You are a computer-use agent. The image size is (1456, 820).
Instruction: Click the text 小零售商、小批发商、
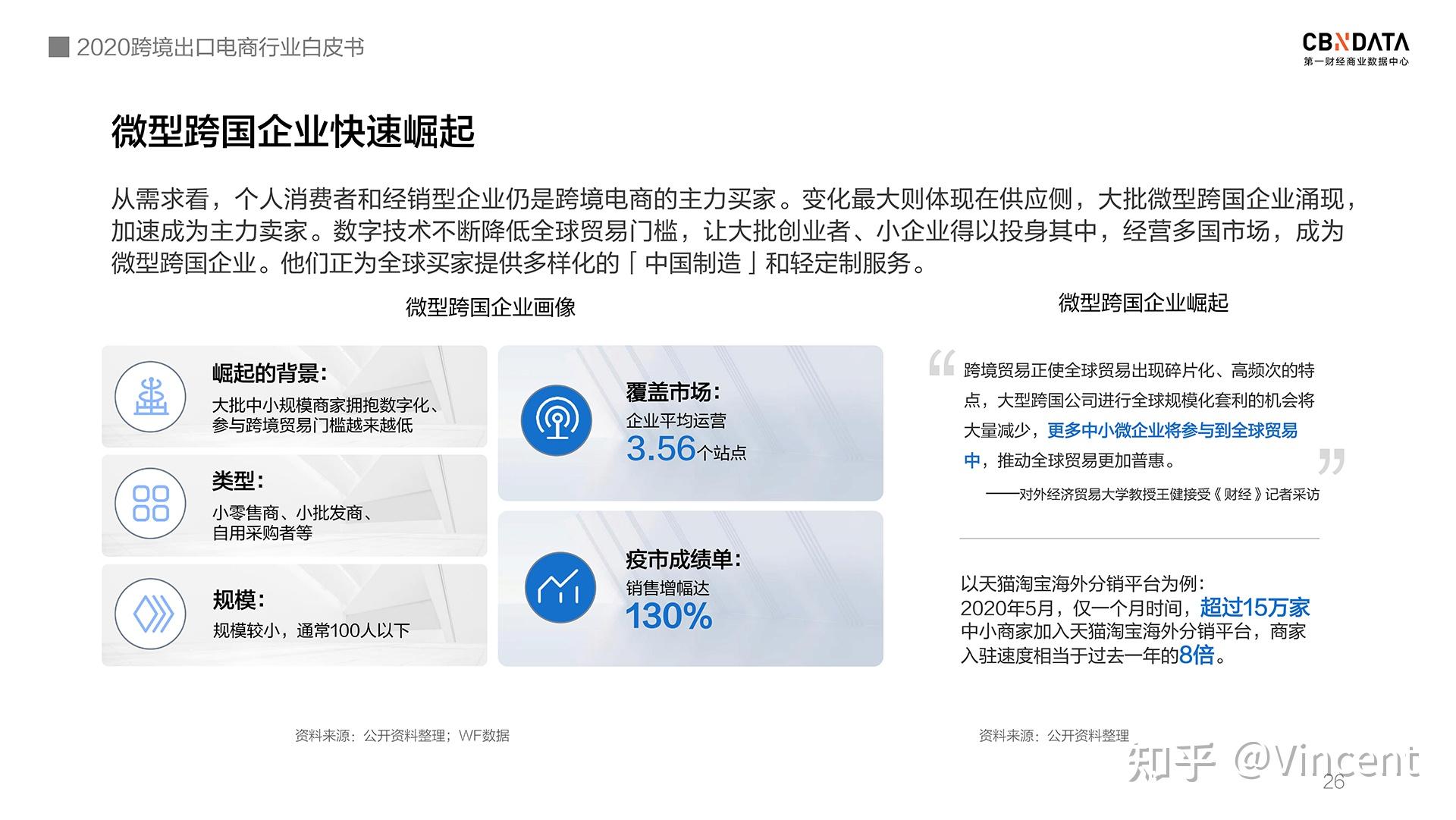293,514
